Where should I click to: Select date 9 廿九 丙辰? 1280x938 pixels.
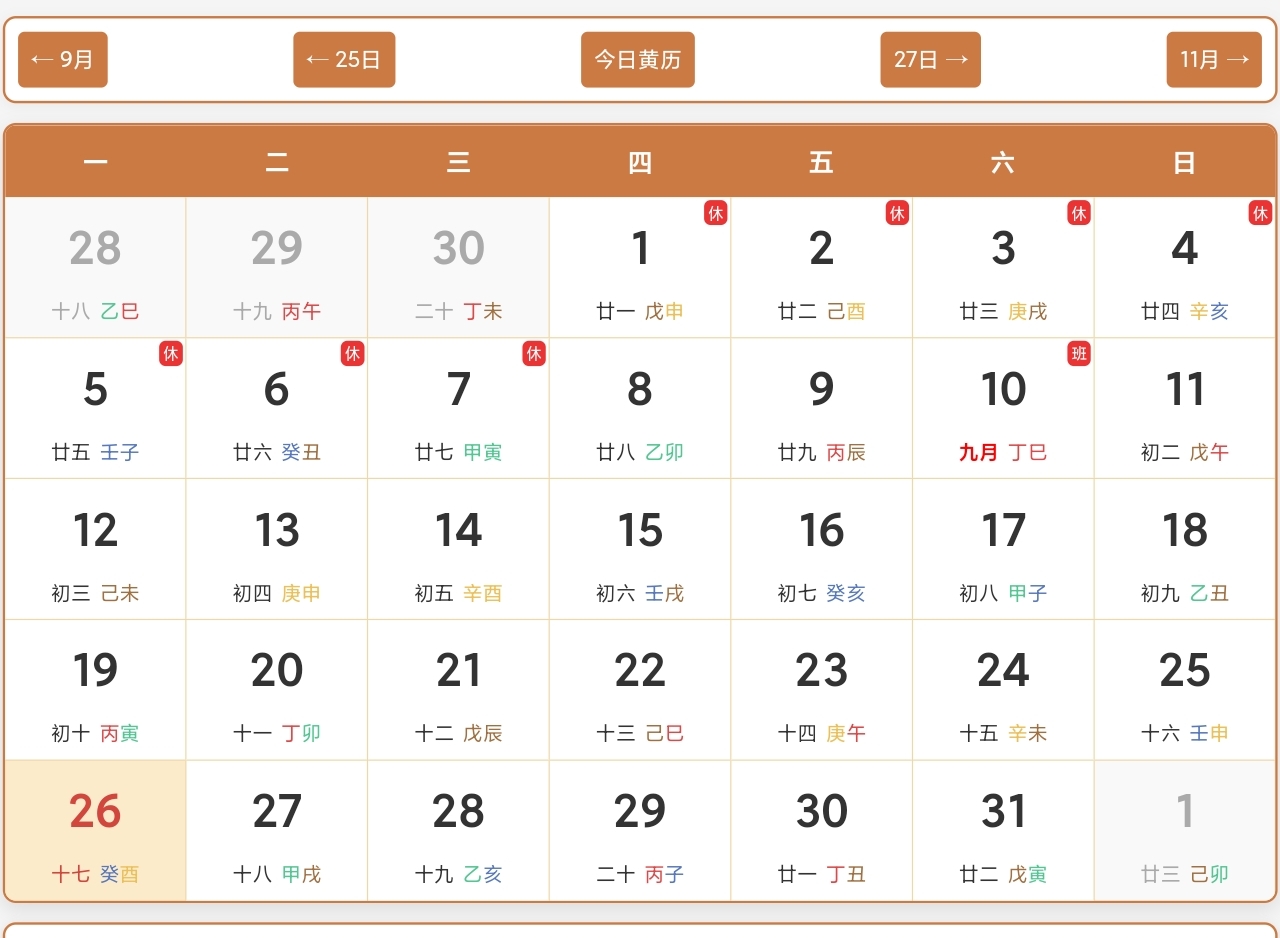click(x=821, y=408)
